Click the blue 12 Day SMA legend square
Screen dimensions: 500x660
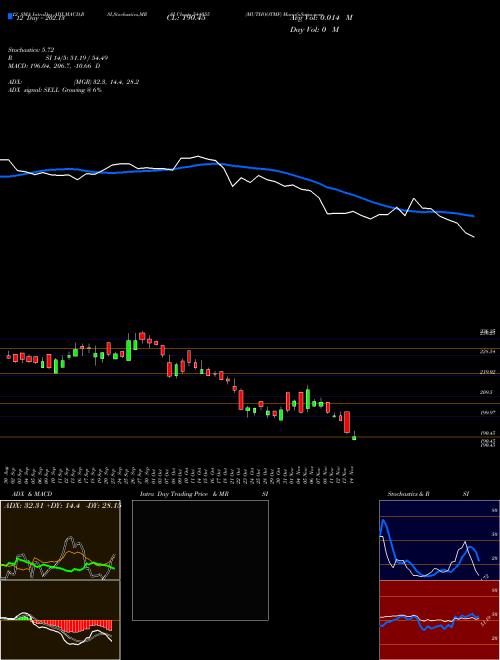[10, 17]
